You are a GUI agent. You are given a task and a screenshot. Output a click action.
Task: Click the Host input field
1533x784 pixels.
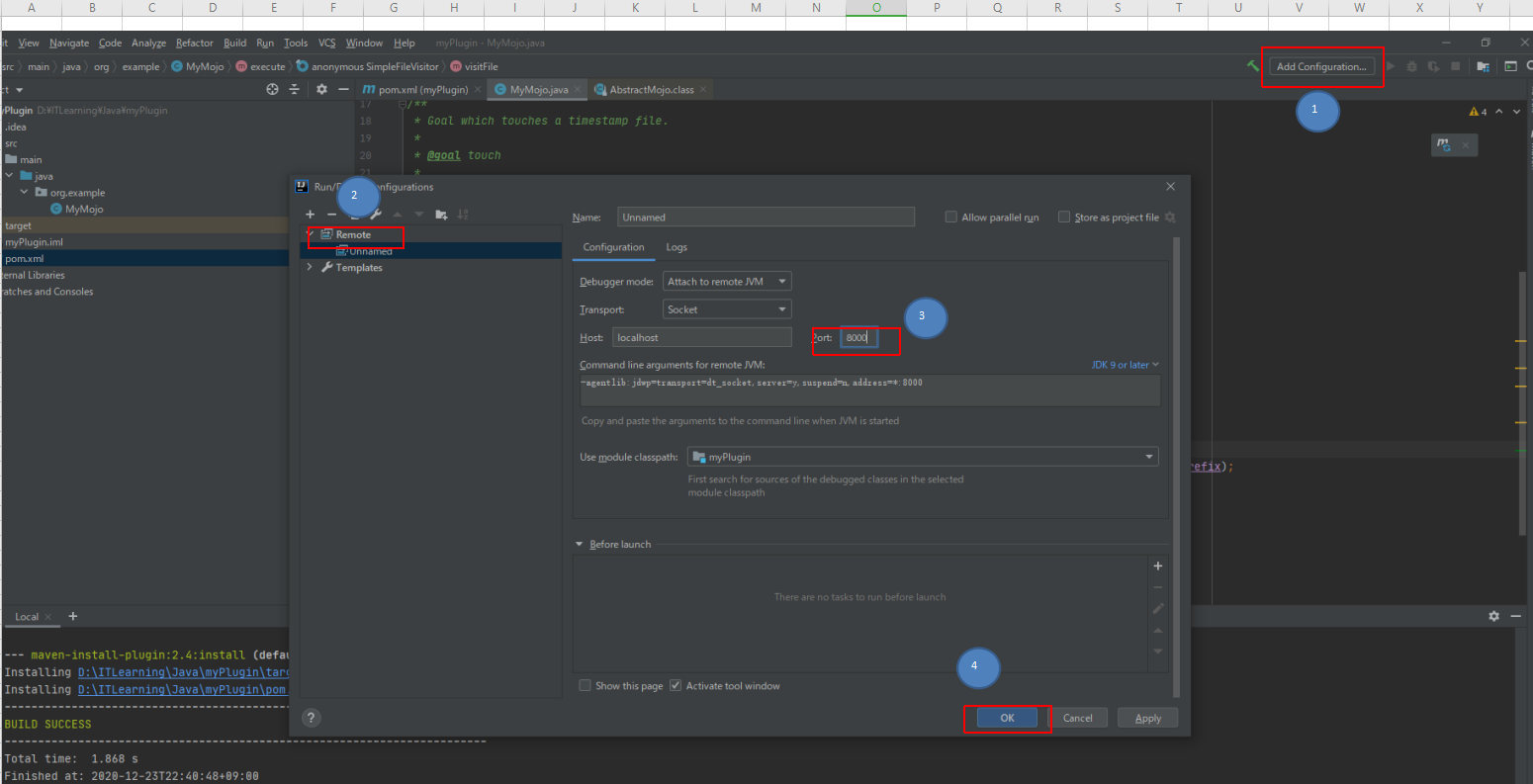click(x=701, y=337)
